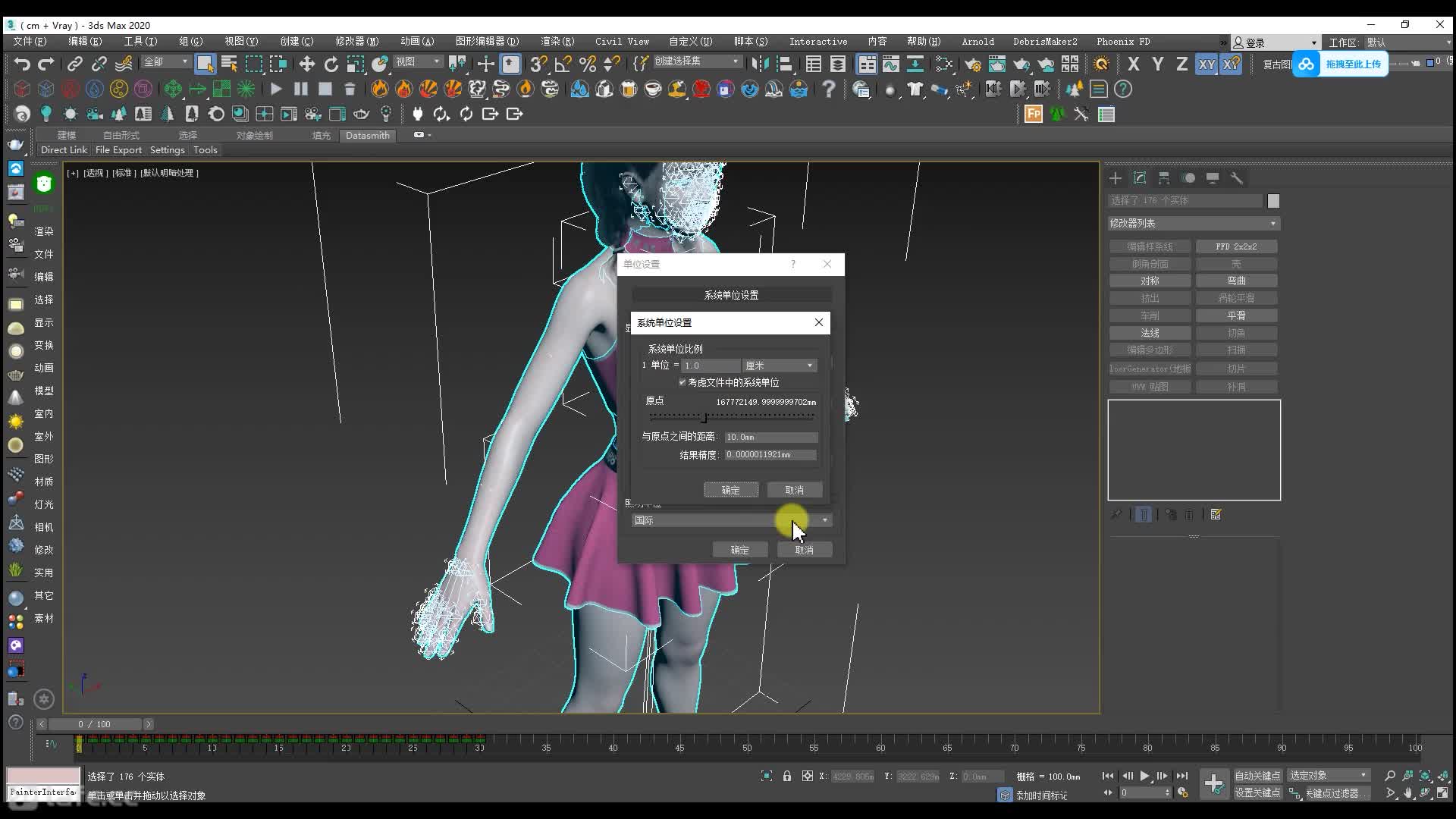
Task: Click the 1.0 unit scale field
Action: tap(711, 366)
